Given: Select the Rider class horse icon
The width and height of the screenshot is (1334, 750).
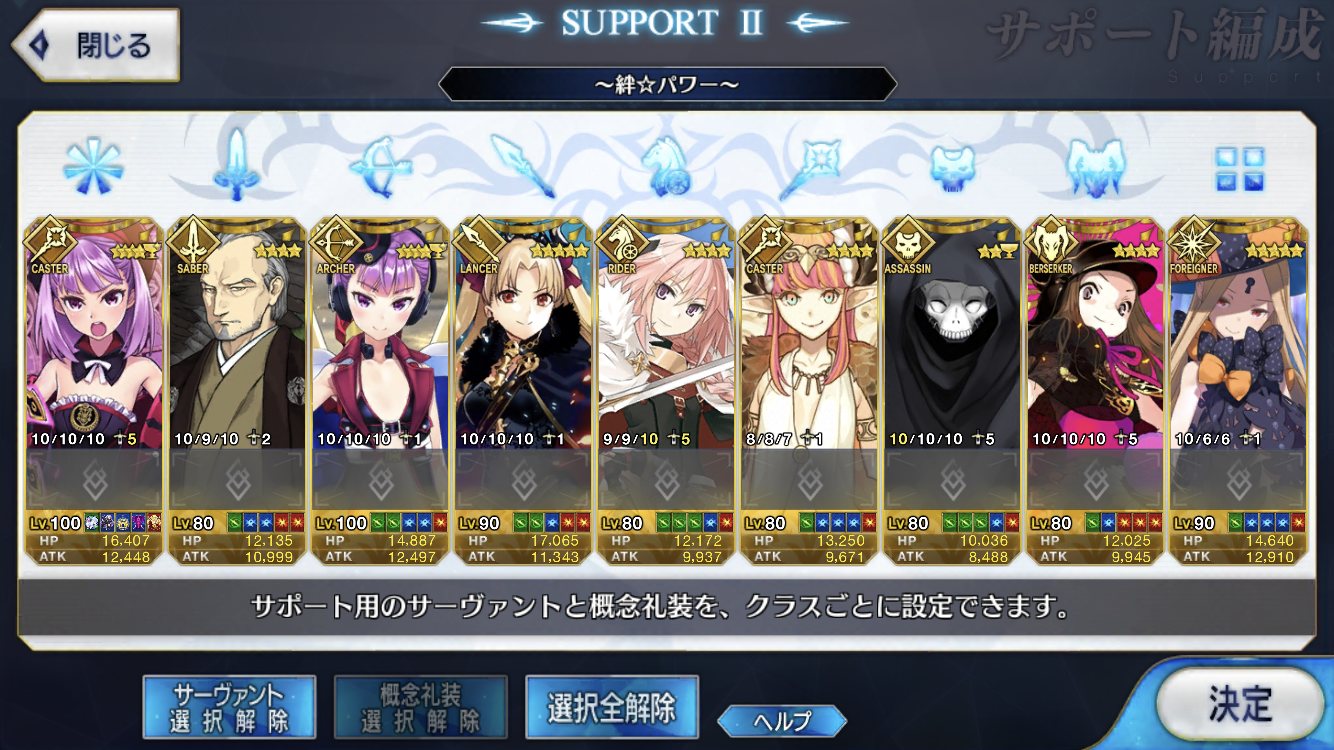Looking at the screenshot, I should point(667,165).
